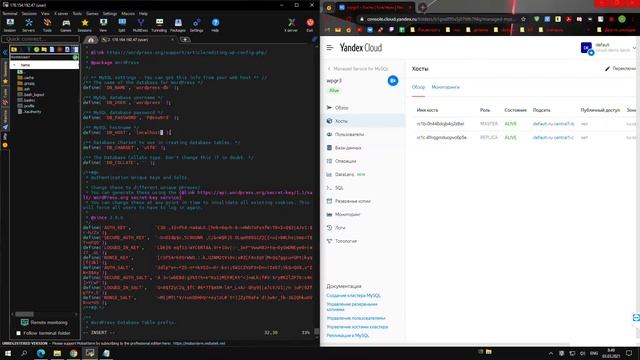Open Операции in the cluster sidebar
This screenshot has width=640, height=360.
345,161
